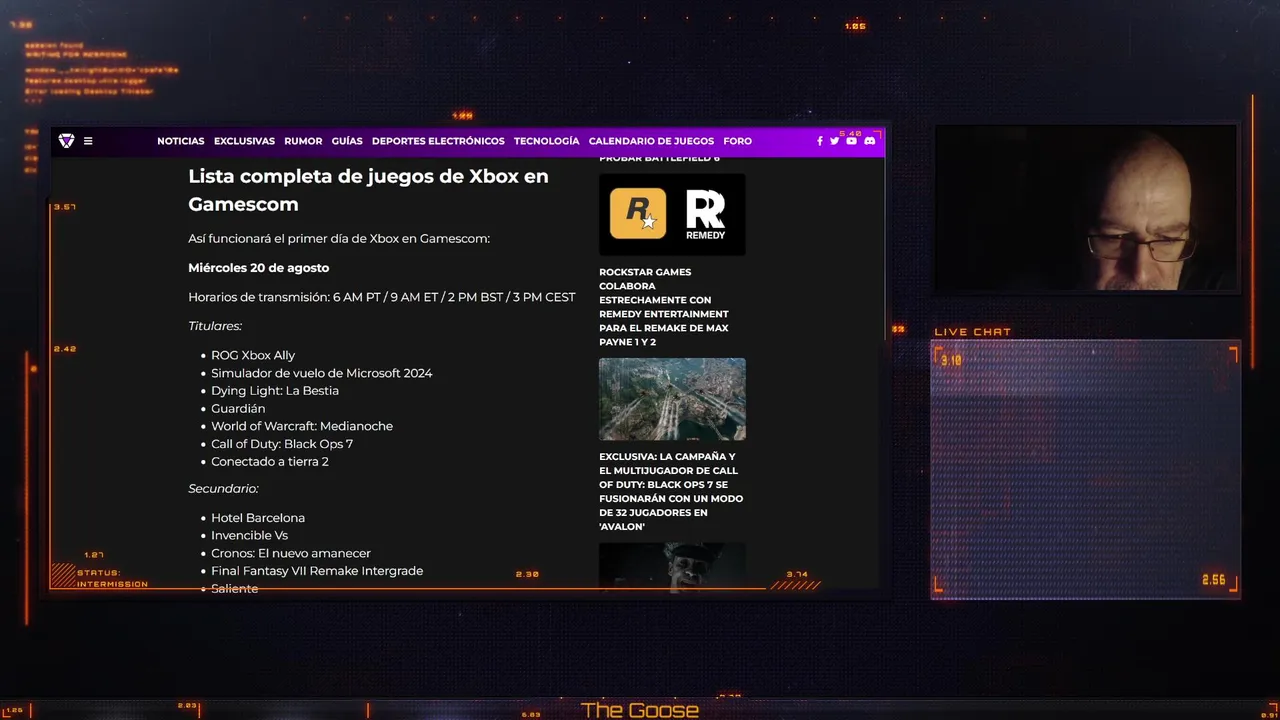
Task: Open the Rockstar and Remedy logos thumbnail
Action: click(672, 214)
